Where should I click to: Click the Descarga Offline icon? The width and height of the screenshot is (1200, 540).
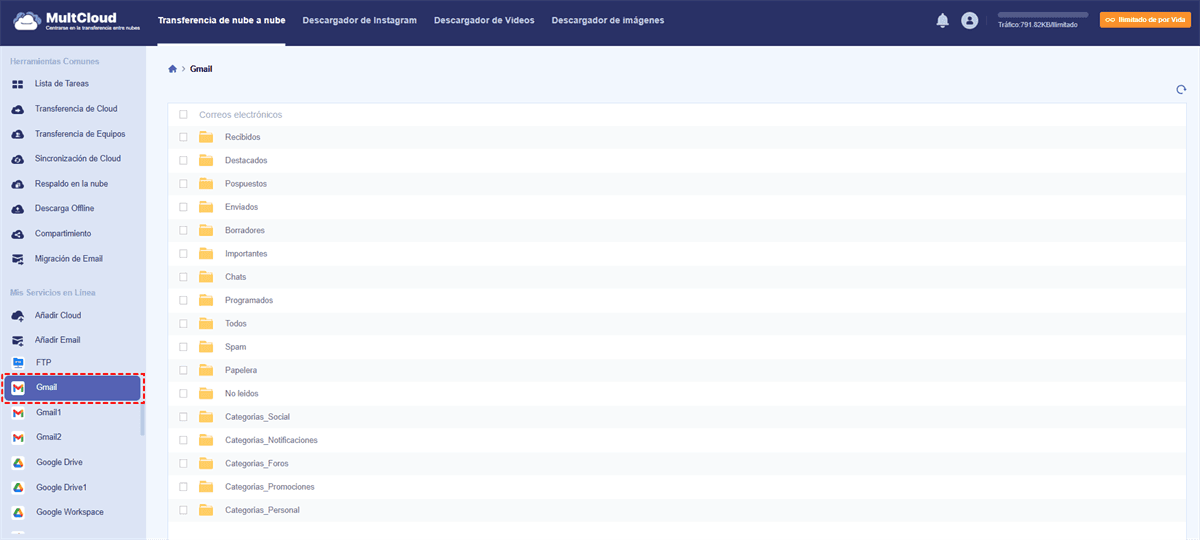coord(17,209)
